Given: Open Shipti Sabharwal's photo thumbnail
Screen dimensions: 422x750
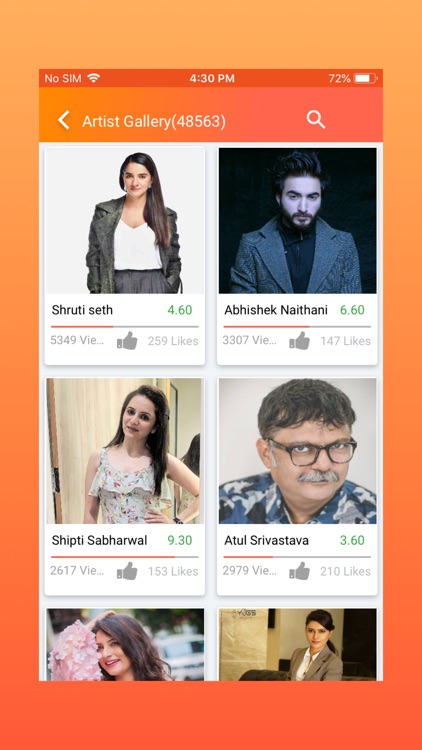Looking at the screenshot, I should pyautogui.click(x=125, y=451).
